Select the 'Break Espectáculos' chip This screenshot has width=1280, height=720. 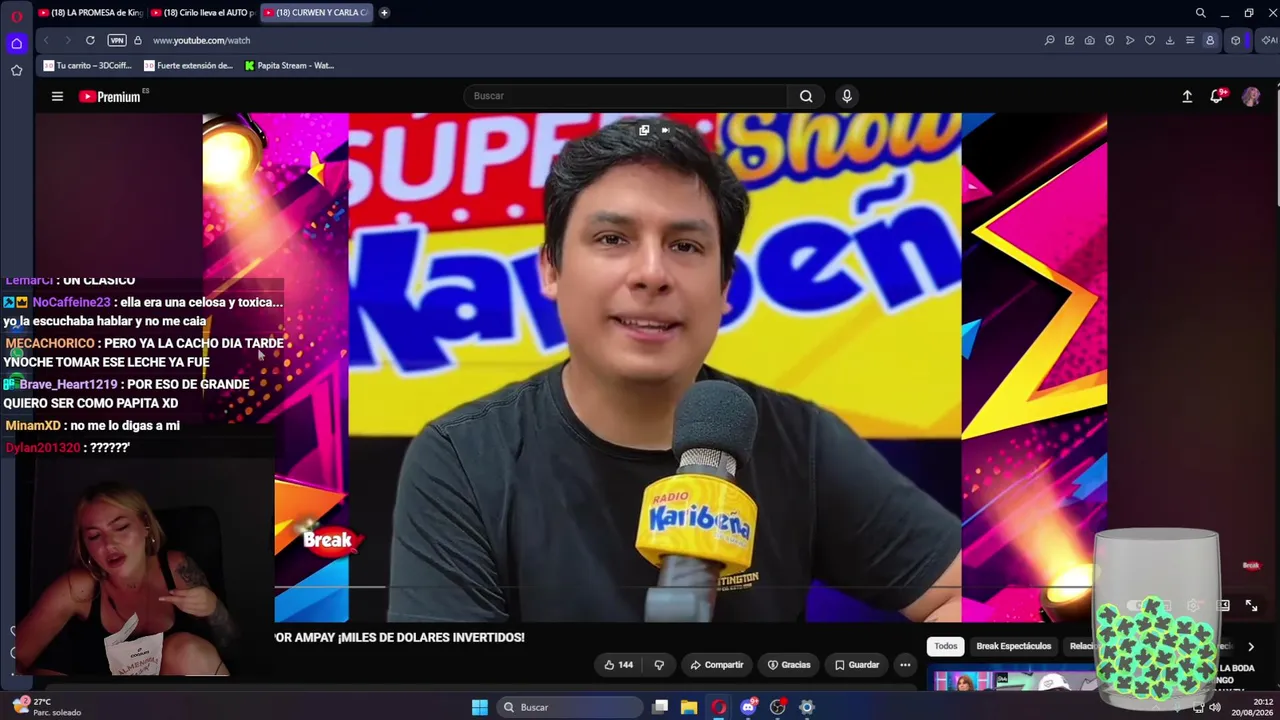pos(1013,646)
